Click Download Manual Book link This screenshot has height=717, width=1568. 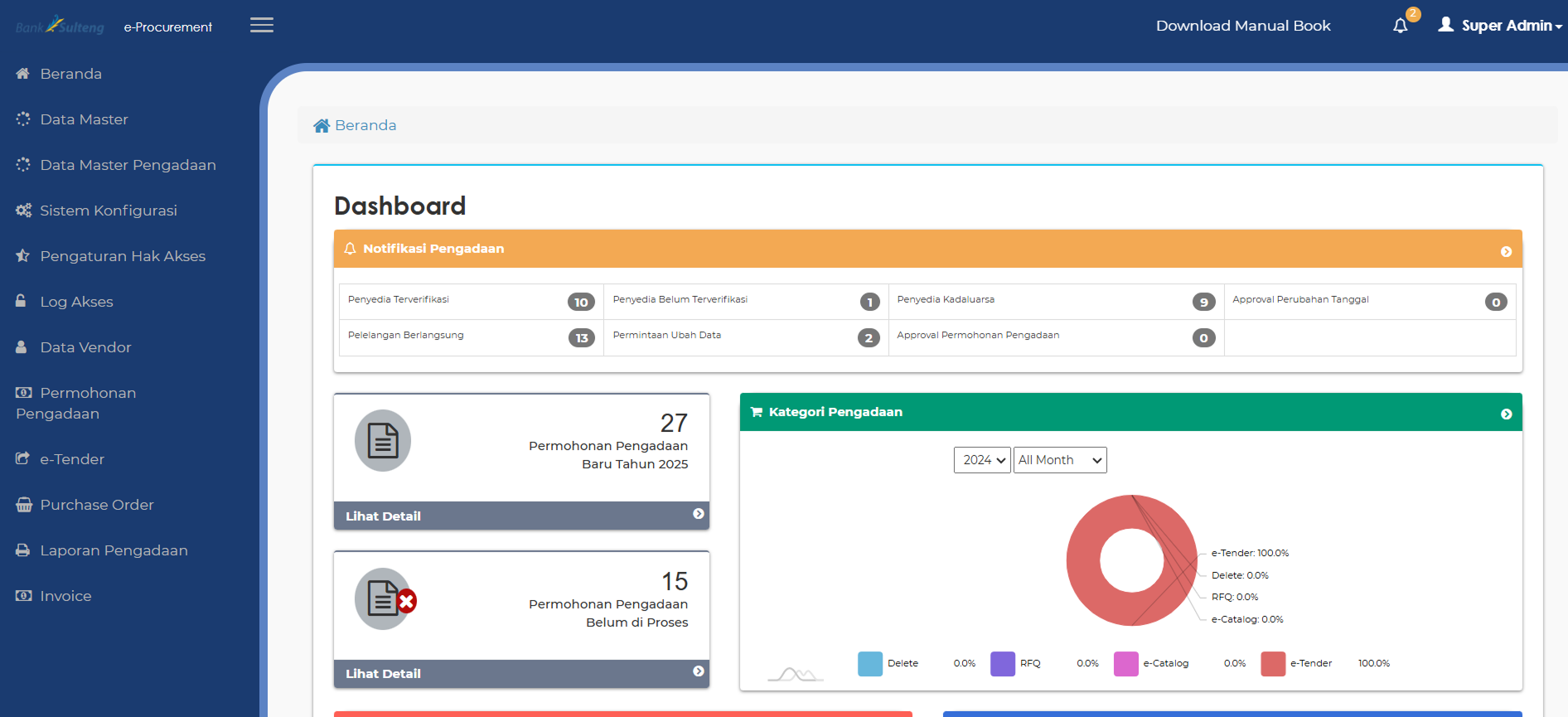(x=1243, y=26)
